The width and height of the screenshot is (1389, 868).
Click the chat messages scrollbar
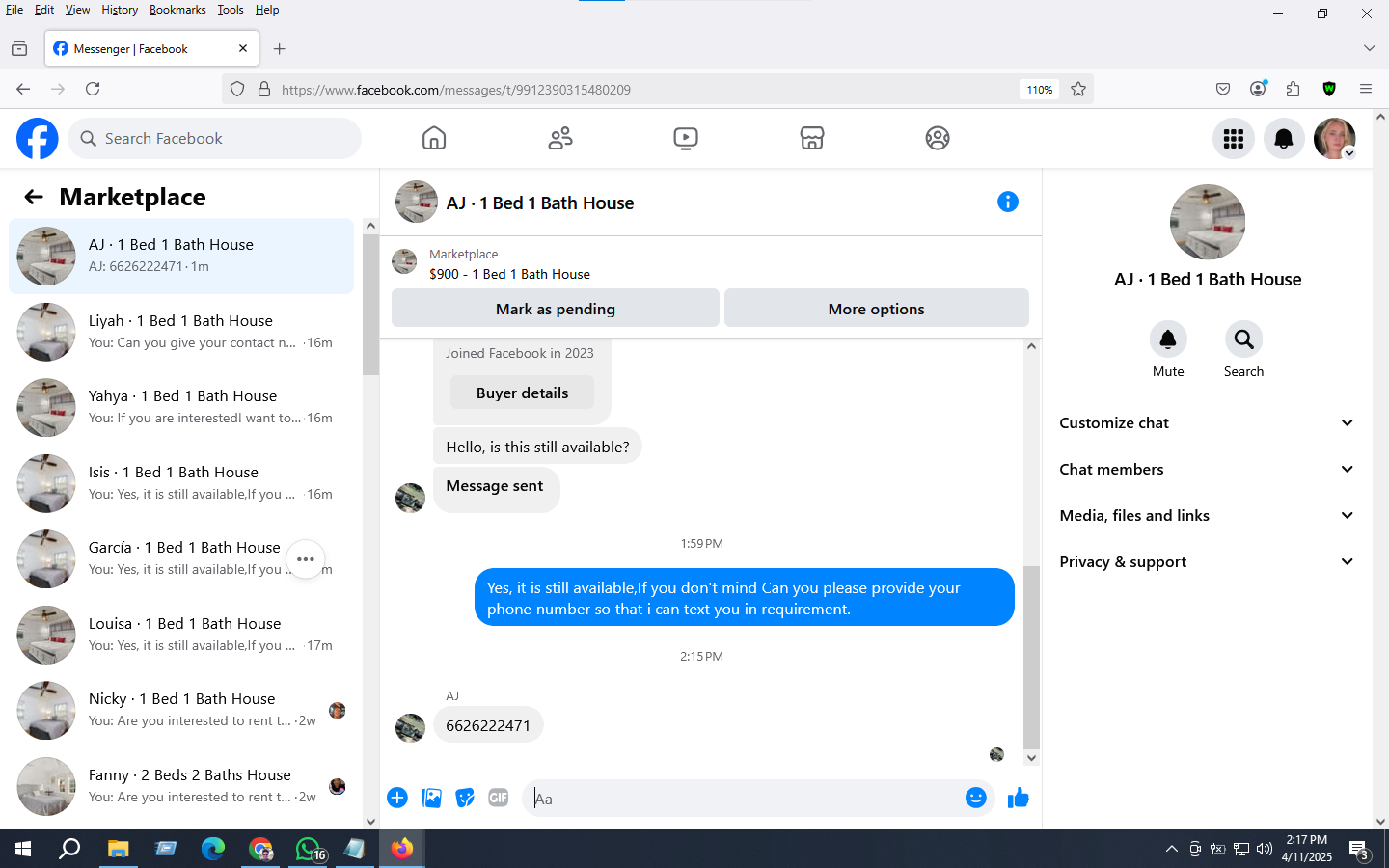(1031, 659)
